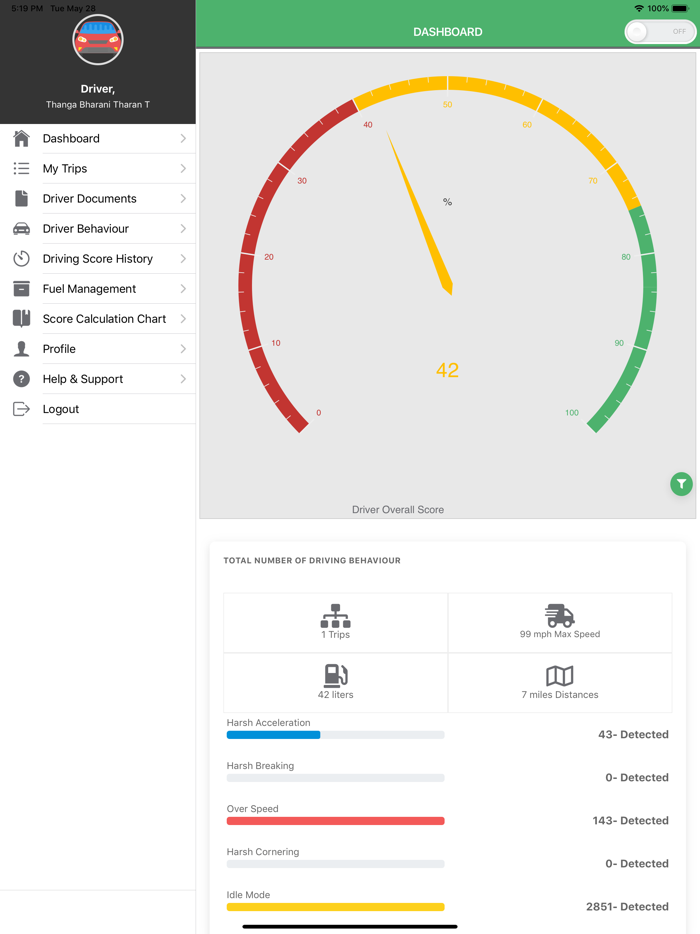Tap the DASHBOARD header title

[448, 32]
